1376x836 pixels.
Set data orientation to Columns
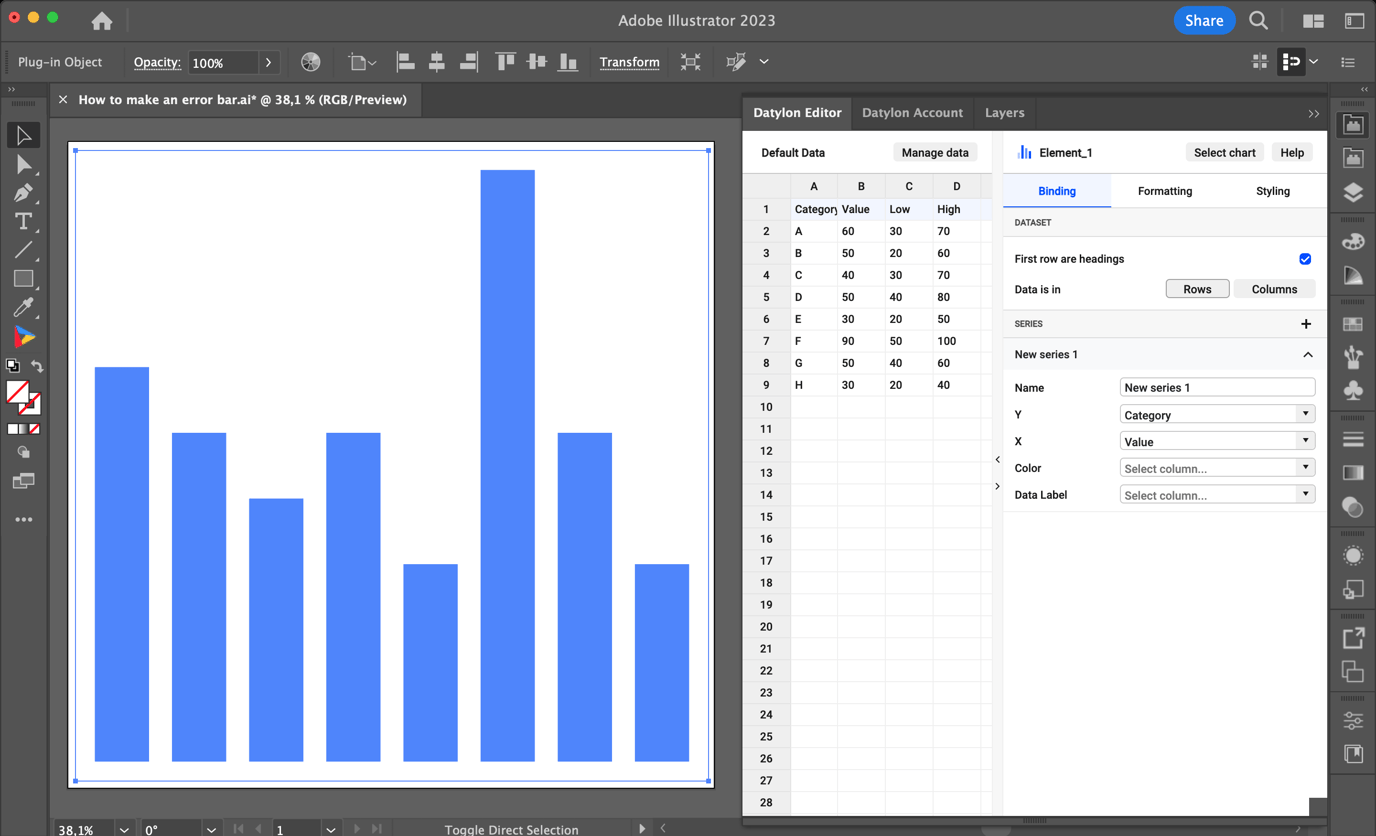point(1274,288)
